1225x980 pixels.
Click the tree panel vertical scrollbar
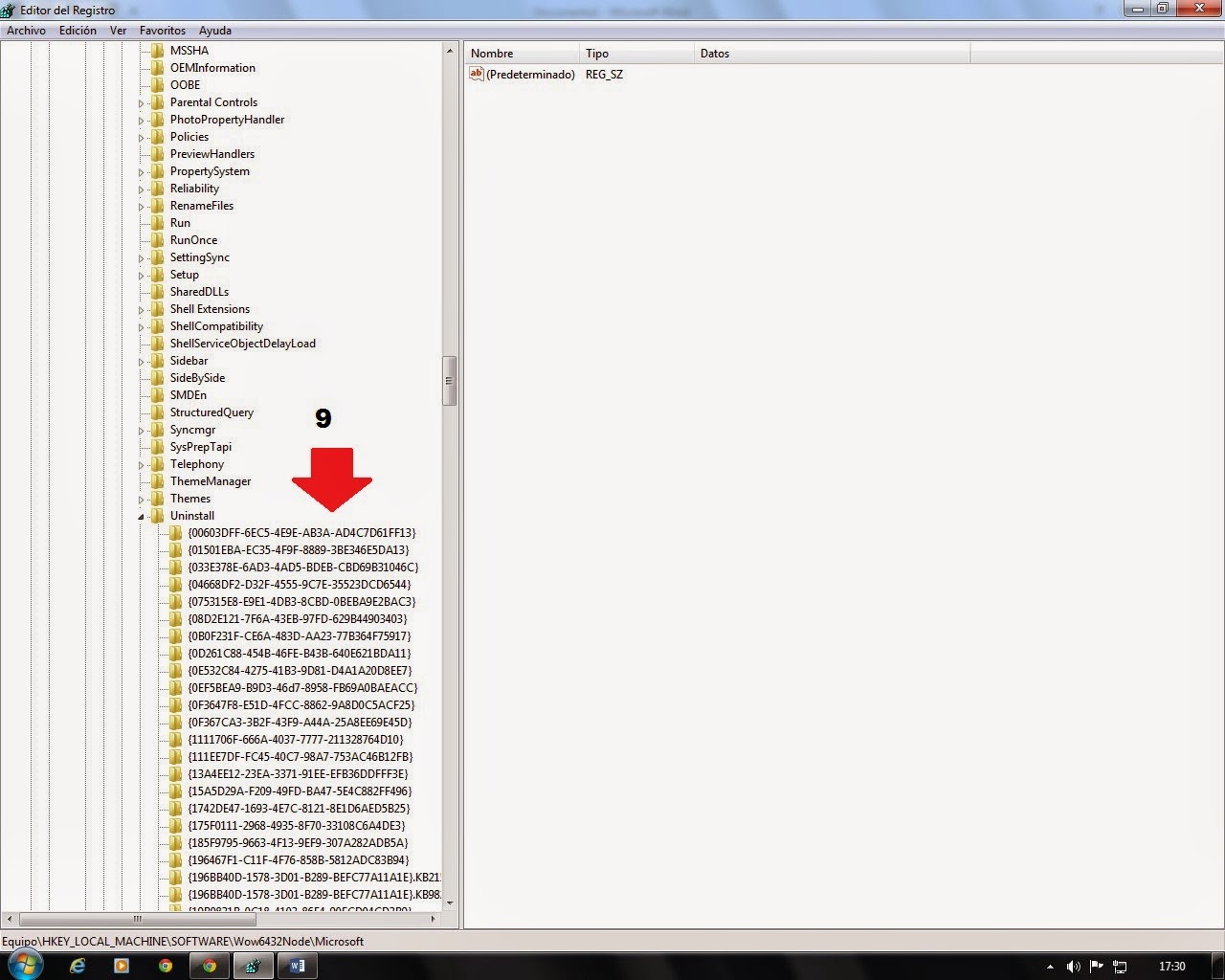[449, 380]
